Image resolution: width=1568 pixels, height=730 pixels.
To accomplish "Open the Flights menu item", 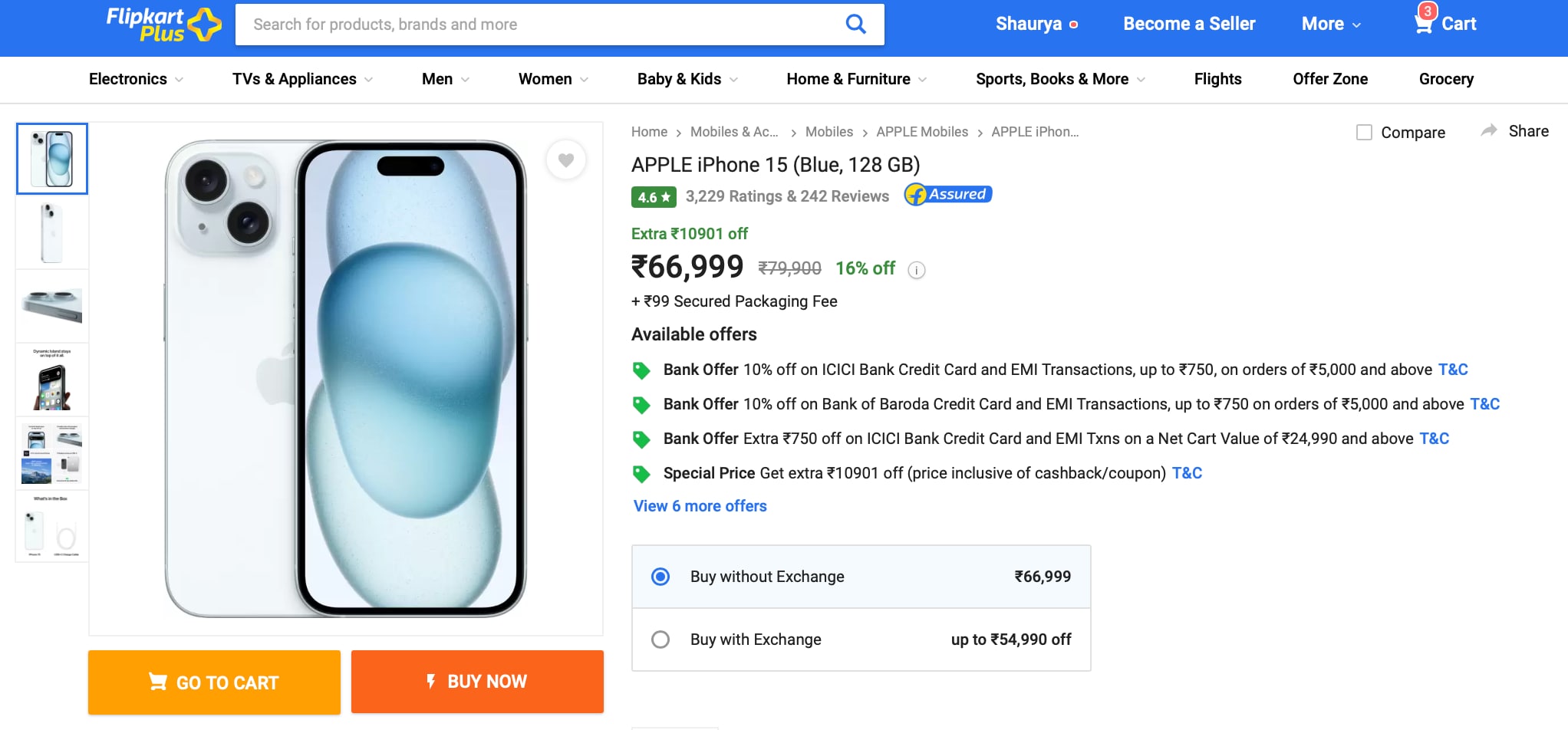I will 1217,79.
